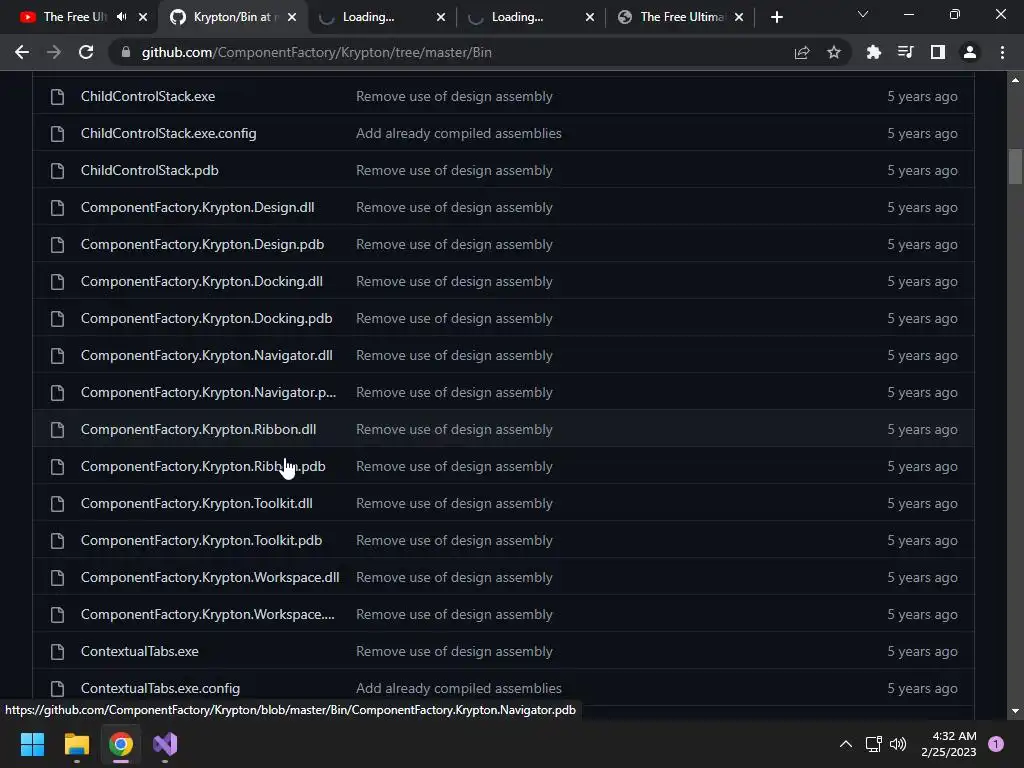Open ComponentFactory.Krypton.Design.dll
The image size is (1024, 768).
pyautogui.click(x=197, y=208)
